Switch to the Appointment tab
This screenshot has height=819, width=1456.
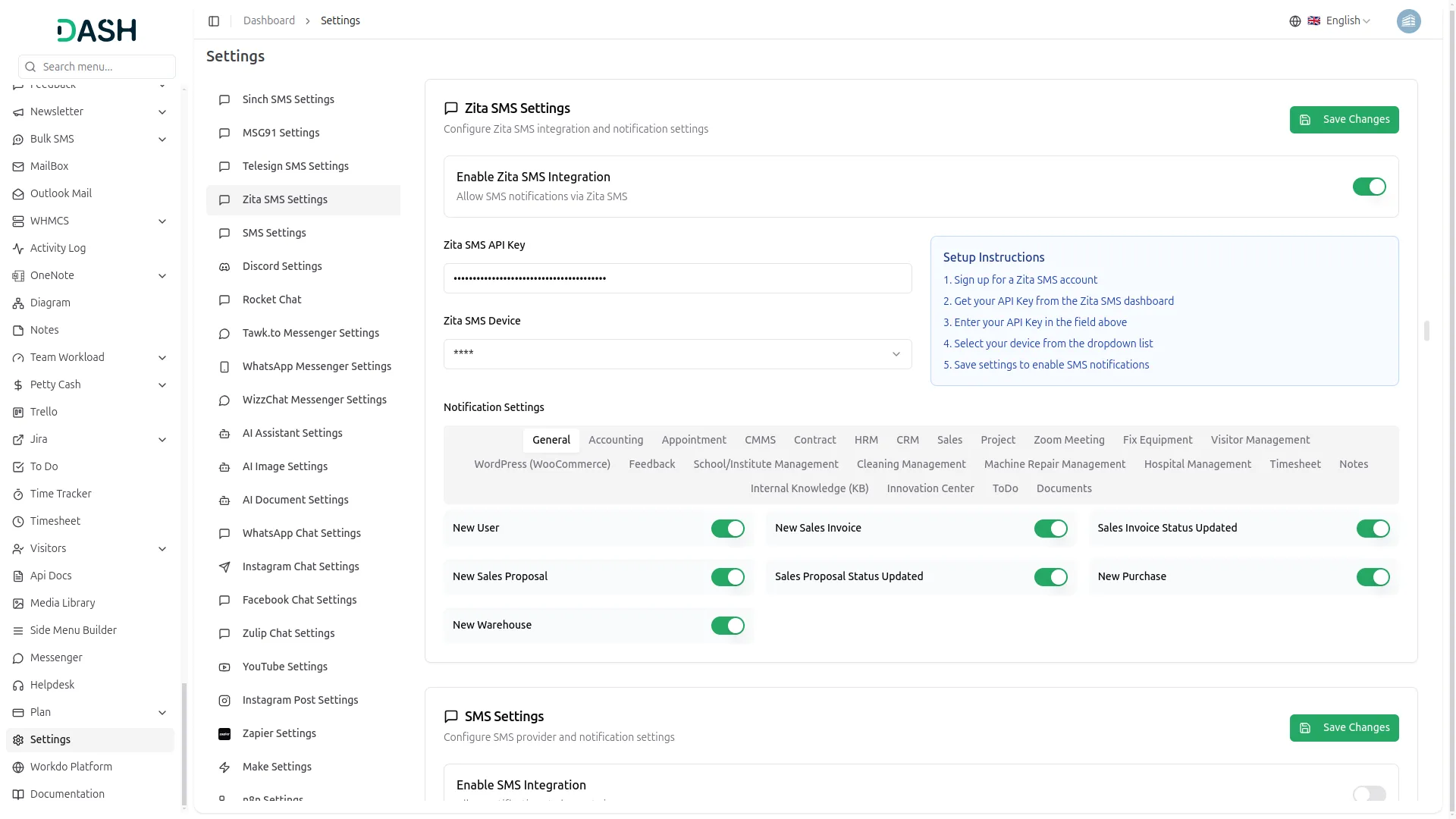694,440
